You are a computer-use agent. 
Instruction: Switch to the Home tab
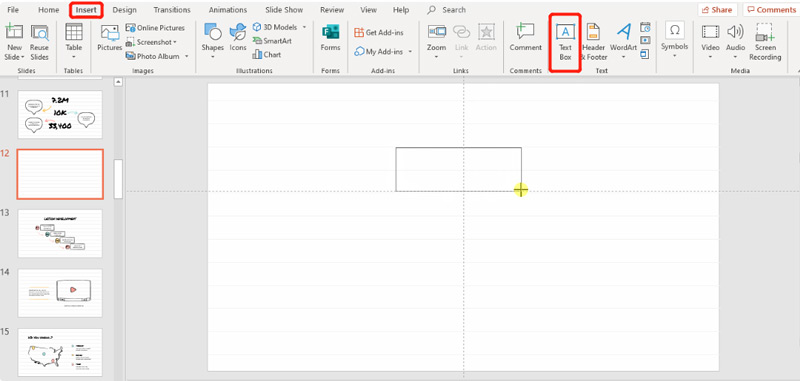tap(48, 10)
